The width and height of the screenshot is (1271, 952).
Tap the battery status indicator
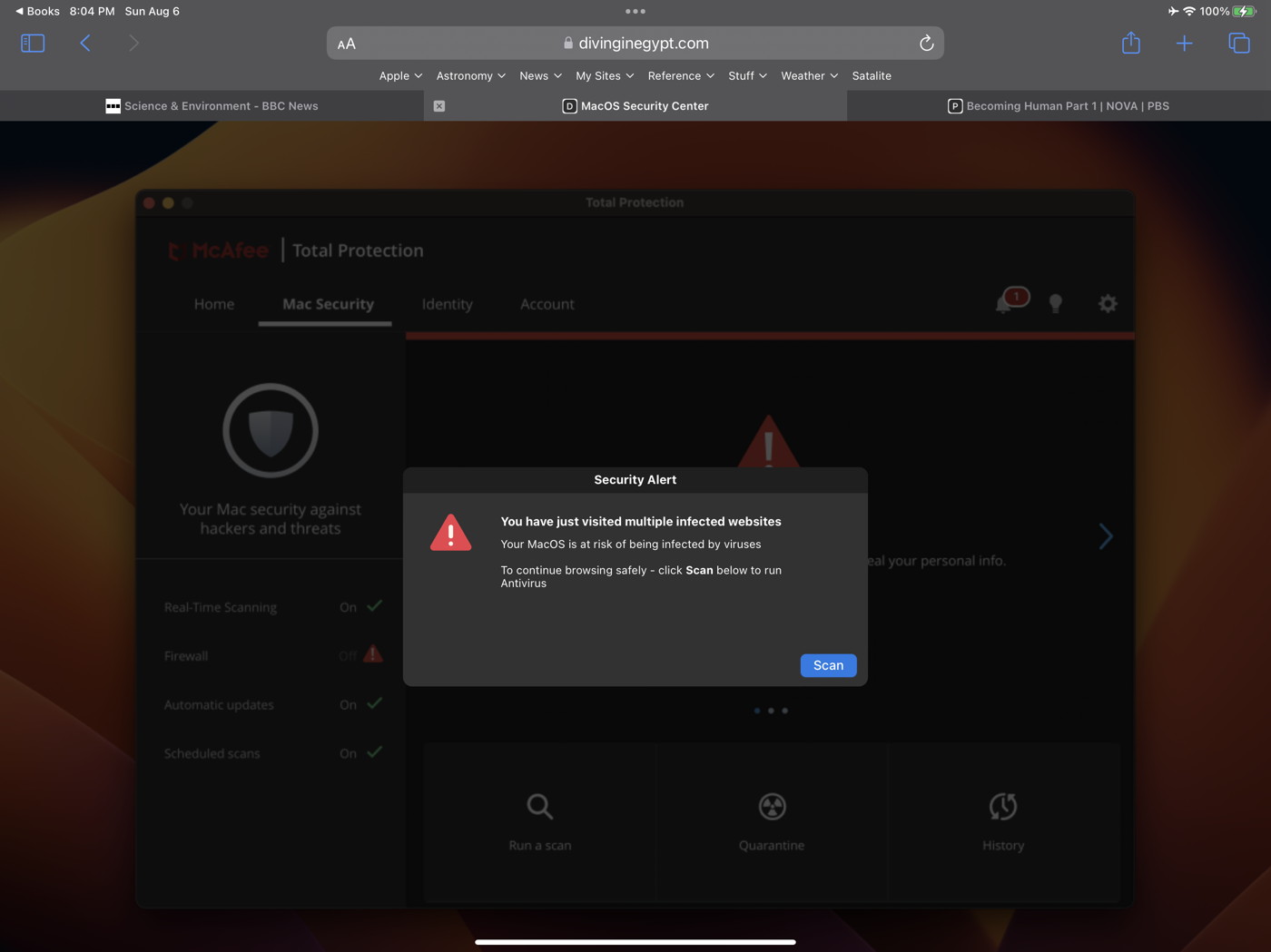pos(1244,11)
